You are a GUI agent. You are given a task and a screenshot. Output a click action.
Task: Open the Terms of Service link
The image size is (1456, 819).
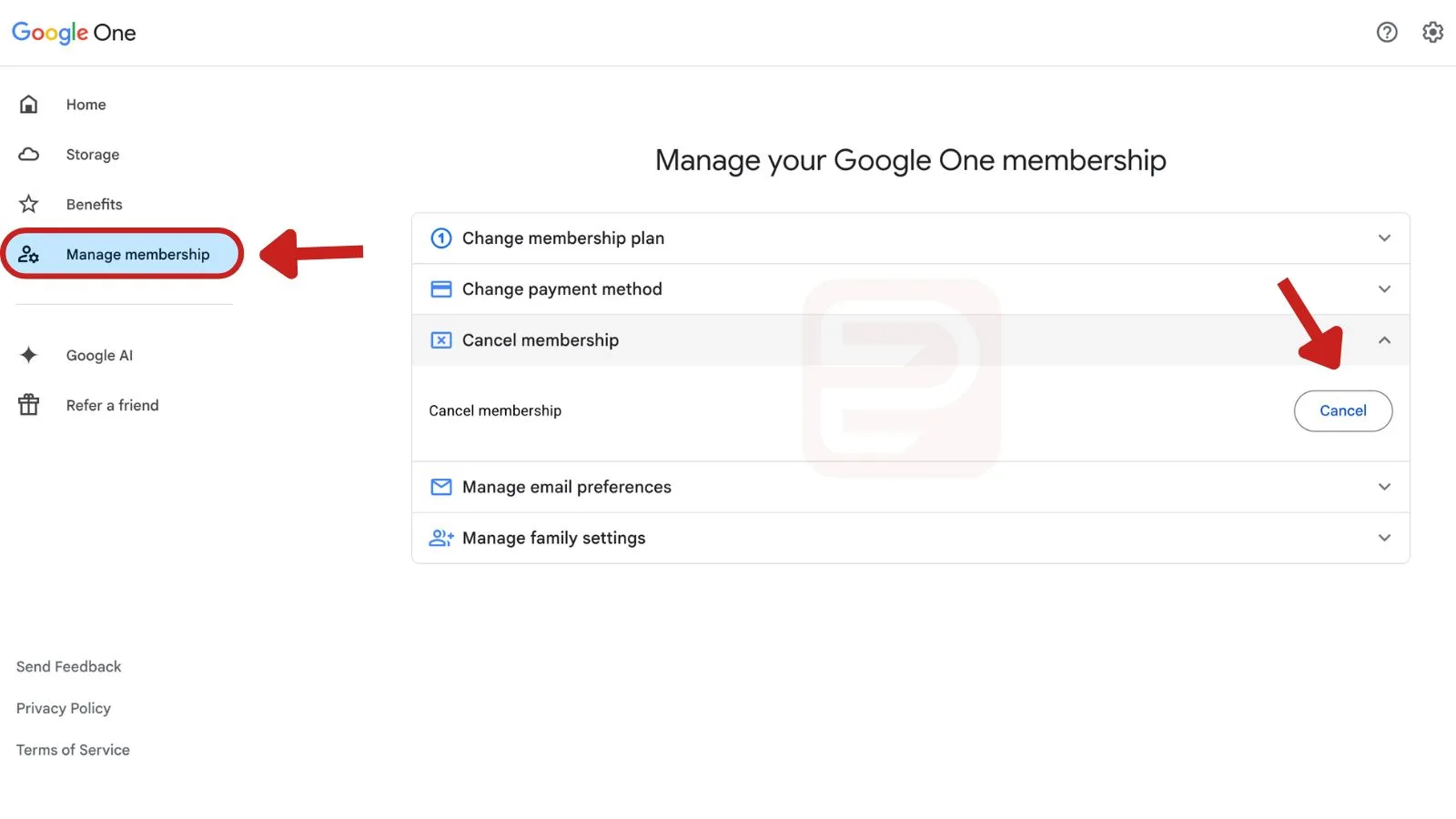click(x=73, y=750)
